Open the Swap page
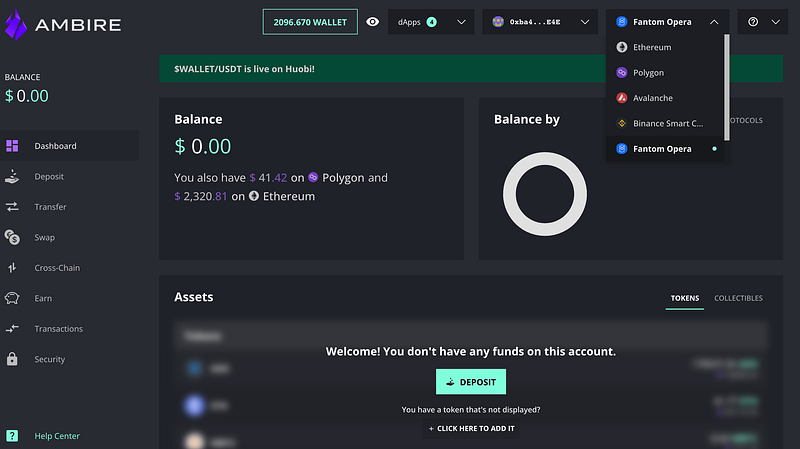 [x=69, y=237]
